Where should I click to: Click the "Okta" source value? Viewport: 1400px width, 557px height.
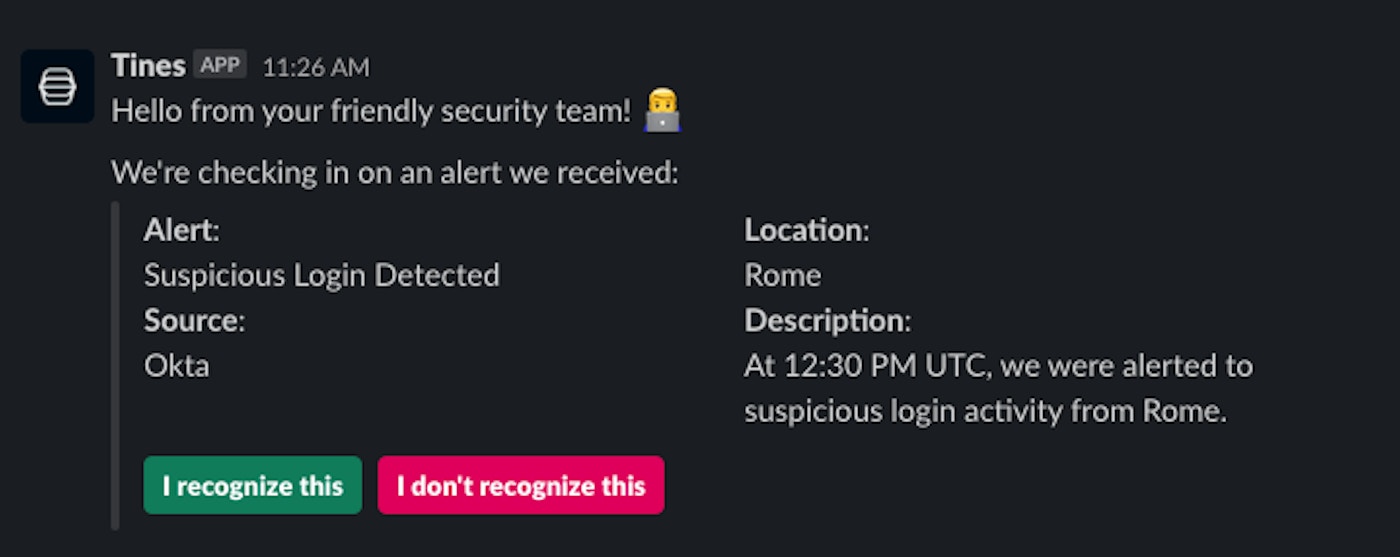pos(177,365)
